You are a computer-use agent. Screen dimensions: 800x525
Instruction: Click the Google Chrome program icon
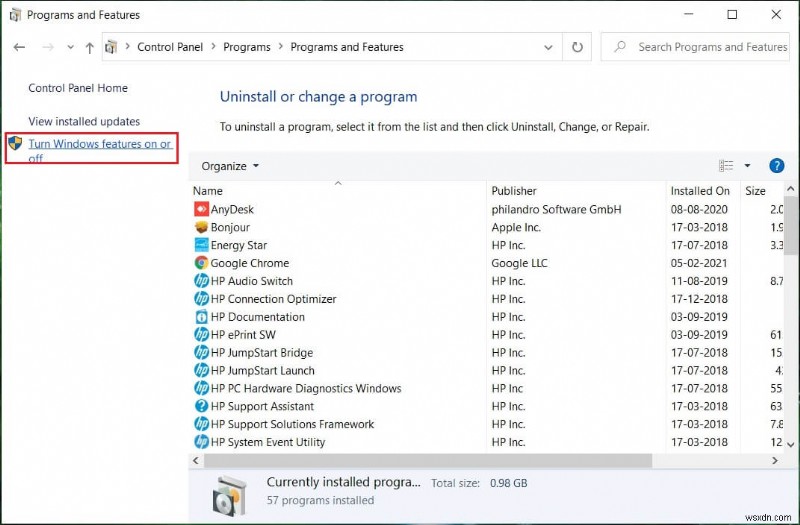(x=202, y=263)
